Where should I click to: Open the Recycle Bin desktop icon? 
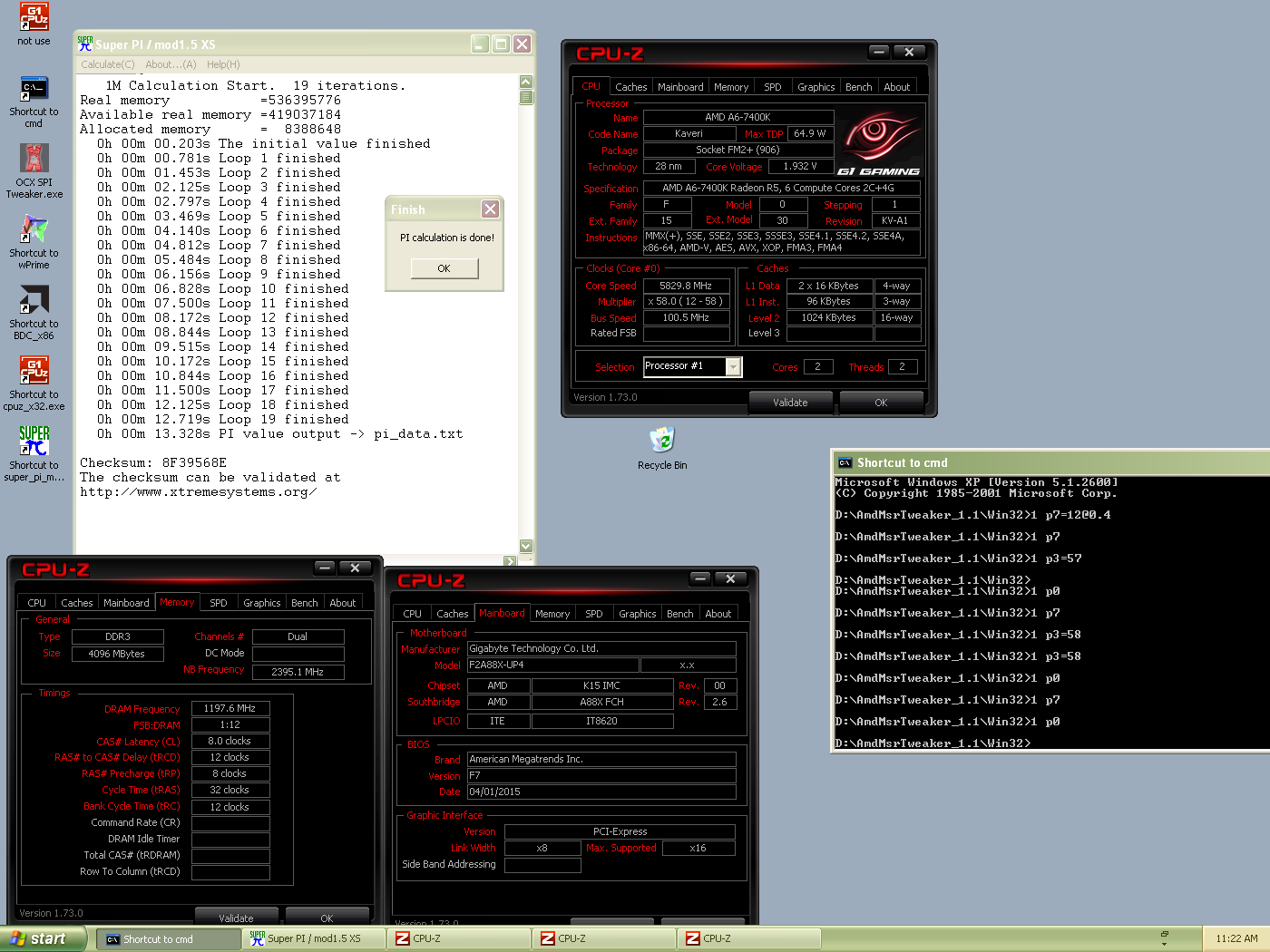click(x=662, y=448)
